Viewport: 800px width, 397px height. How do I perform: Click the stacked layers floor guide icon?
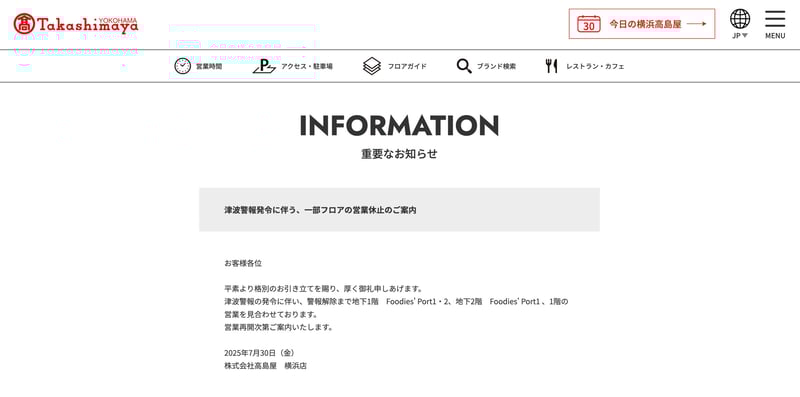tap(372, 66)
